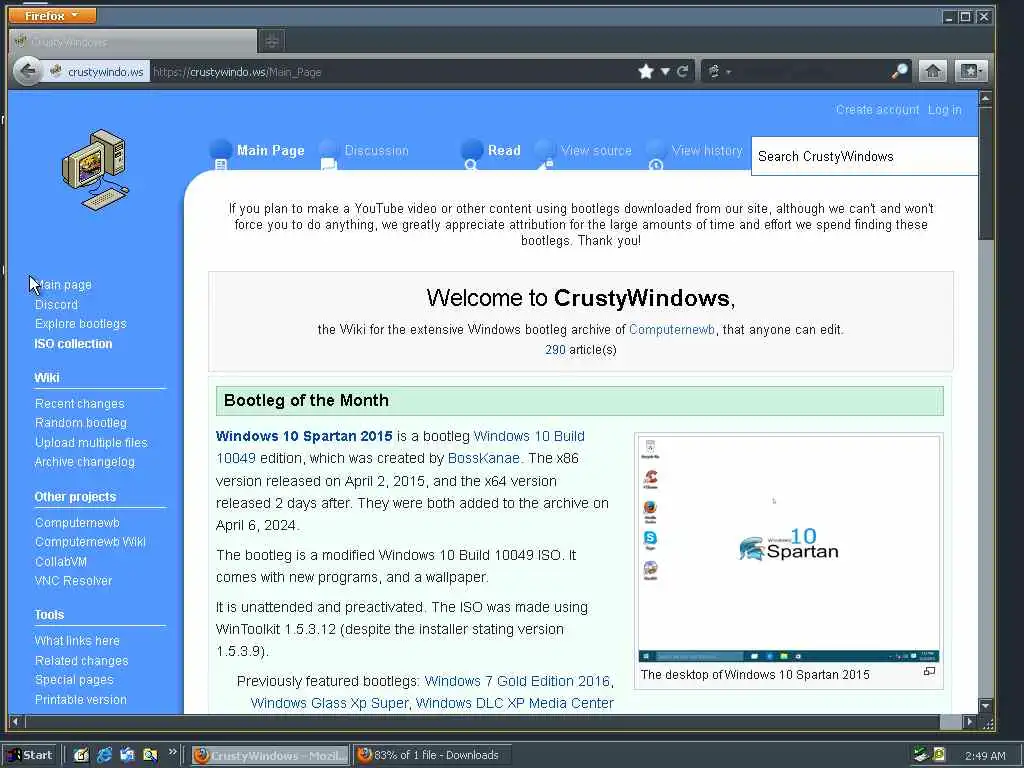The width and height of the screenshot is (1024, 768).
Task: Click the taskbar clock showing 2:49 AM
Action: [985, 756]
